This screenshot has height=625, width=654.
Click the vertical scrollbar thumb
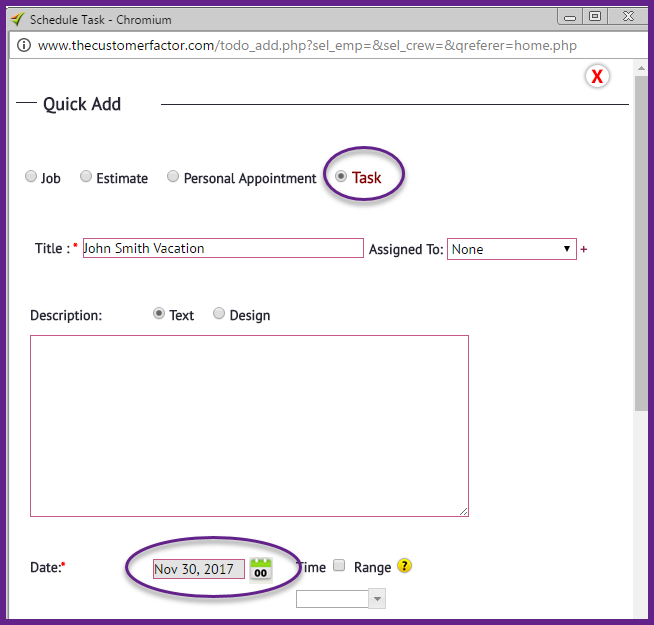click(x=641, y=244)
